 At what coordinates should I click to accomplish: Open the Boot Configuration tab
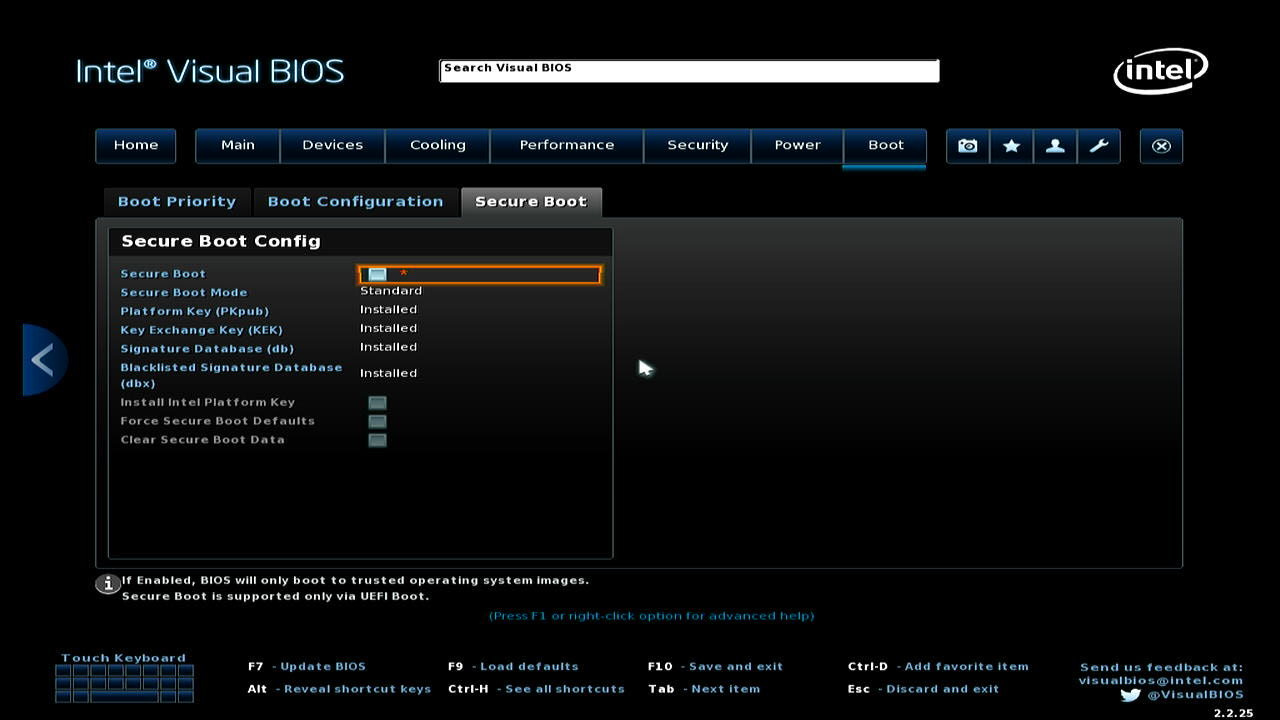[x=355, y=202]
